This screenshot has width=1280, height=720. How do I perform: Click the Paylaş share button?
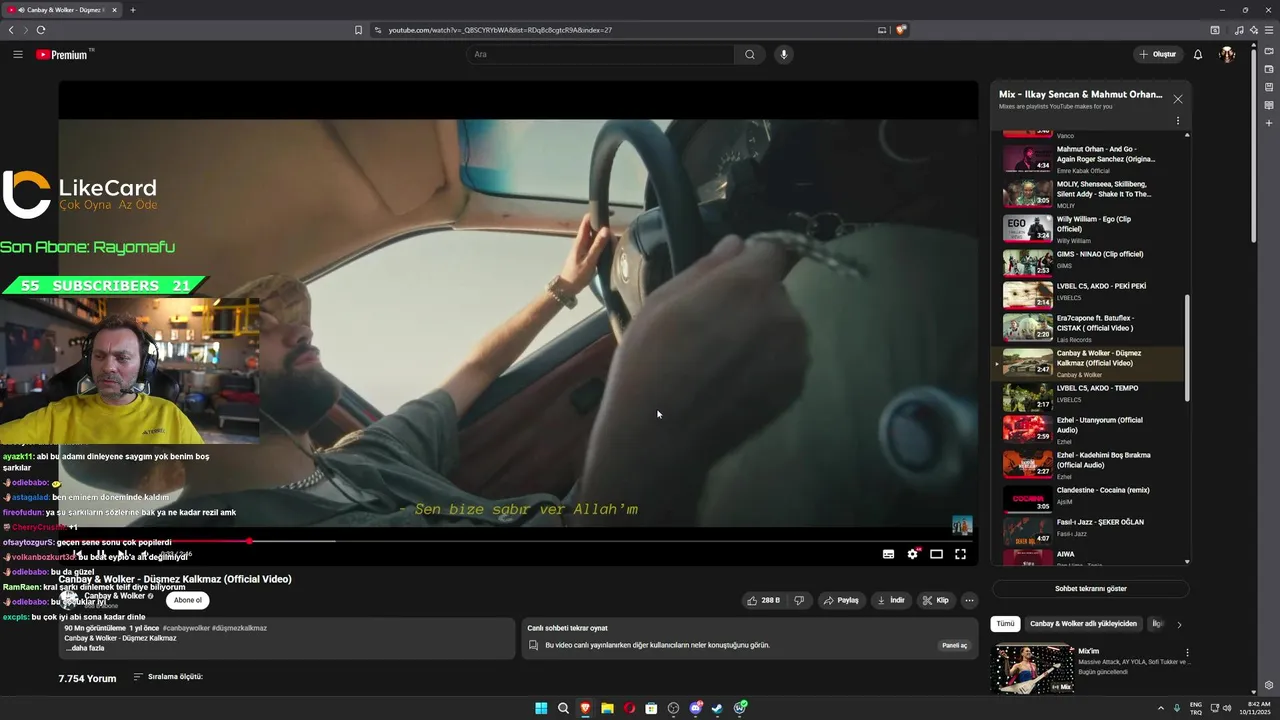coord(841,600)
